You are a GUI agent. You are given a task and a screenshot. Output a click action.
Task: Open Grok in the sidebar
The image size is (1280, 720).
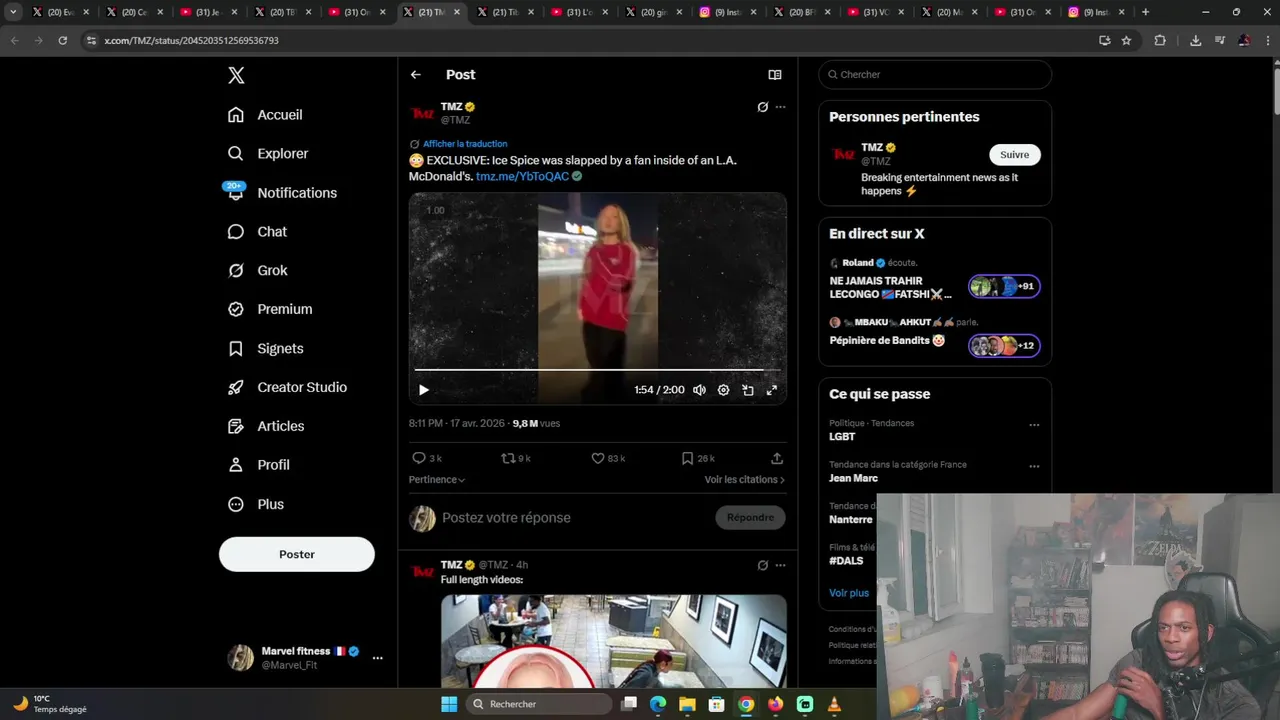(x=257, y=271)
